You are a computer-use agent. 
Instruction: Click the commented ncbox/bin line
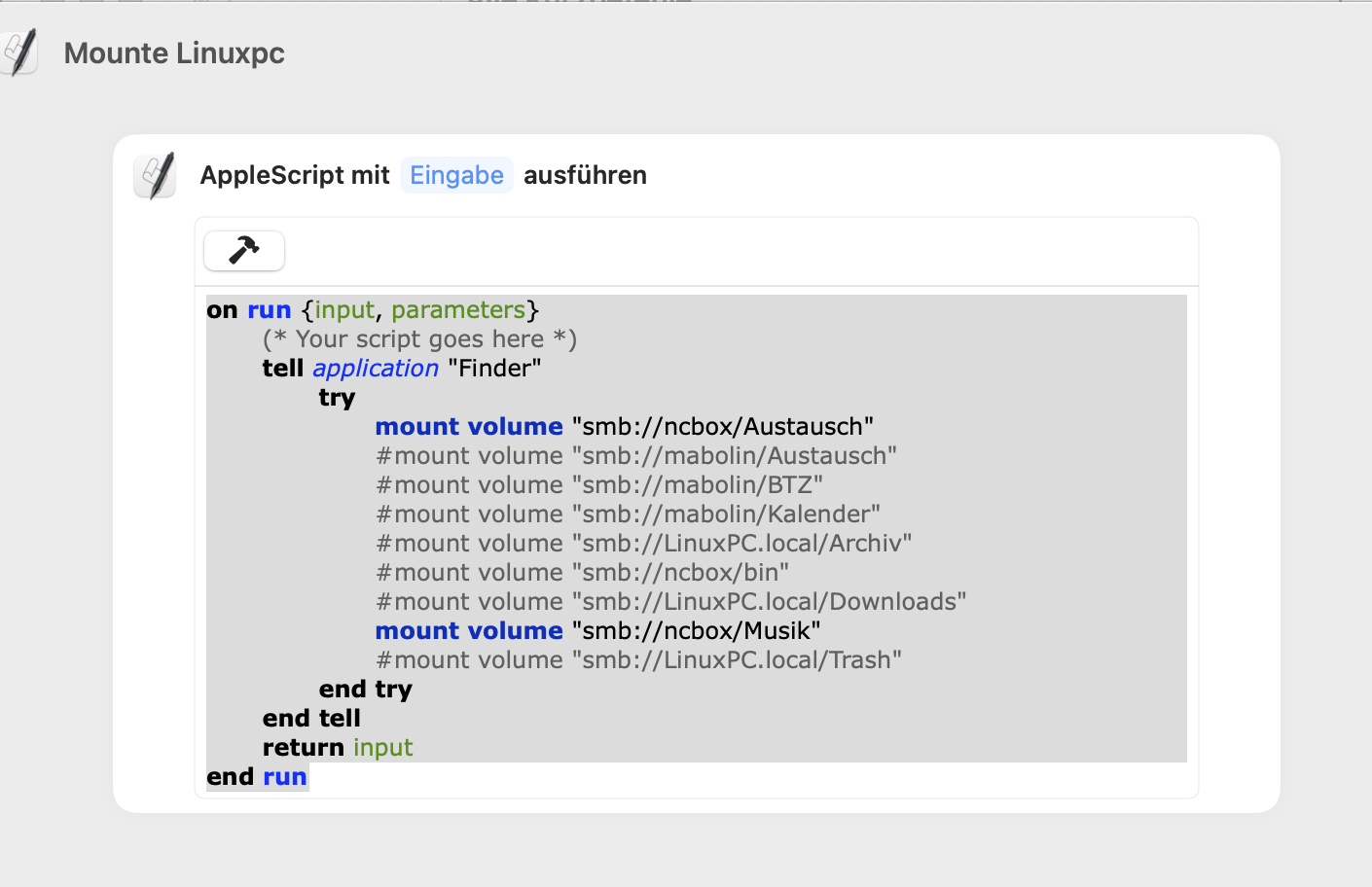click(x=582, y=573)
